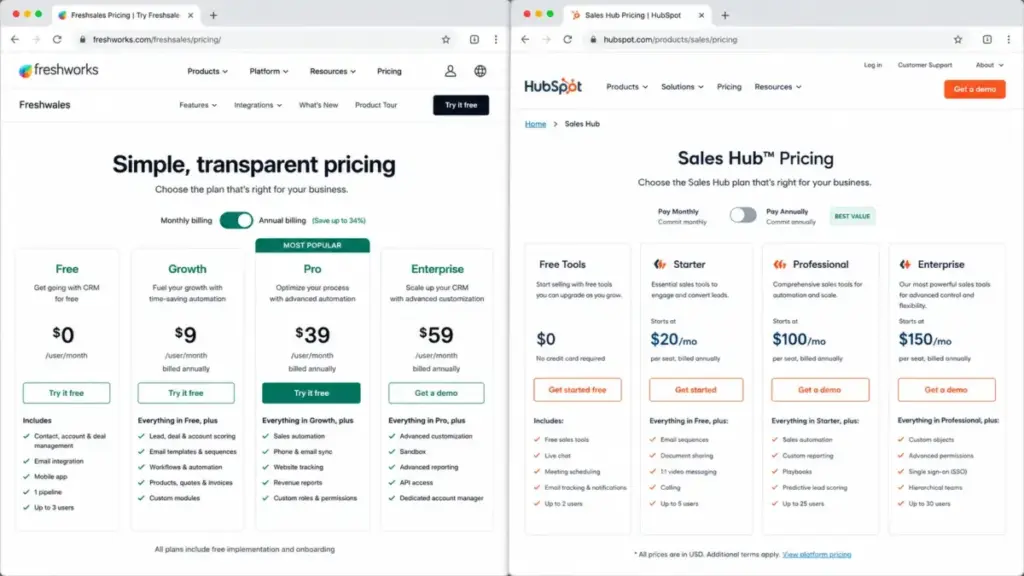This screenshot has width=1024, height=576.
Task: Expand Freshworks Products dropdown
Action: (x=208, y=71)
